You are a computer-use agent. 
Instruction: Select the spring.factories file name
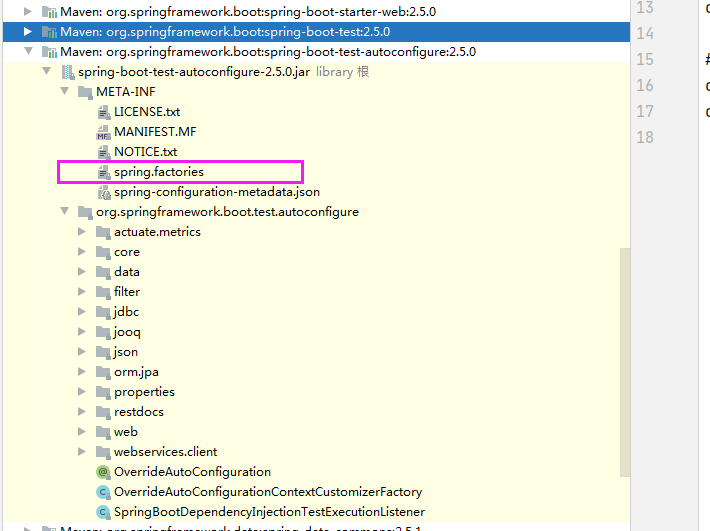click(159, 172)
